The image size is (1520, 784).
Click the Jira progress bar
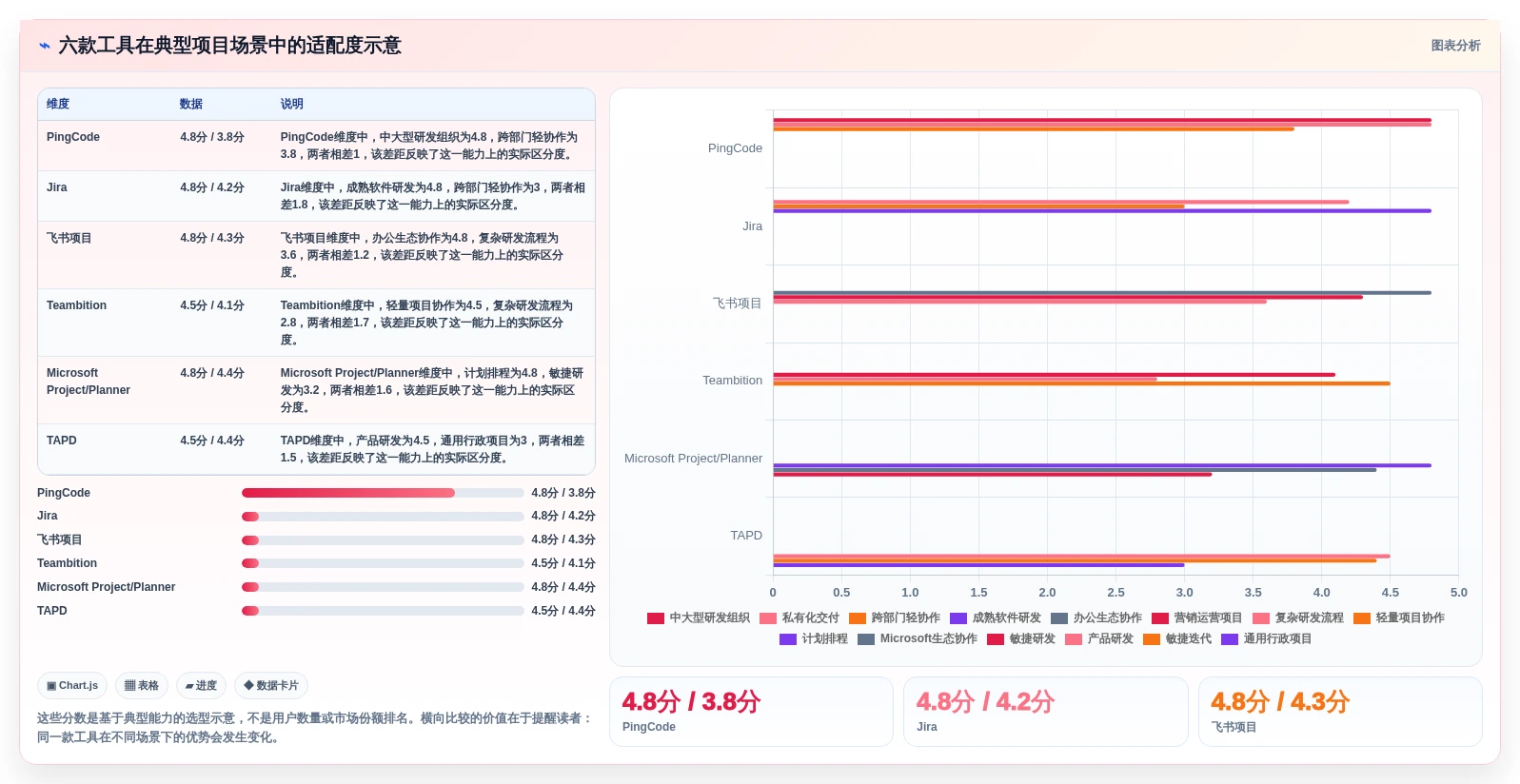[383, 517]
